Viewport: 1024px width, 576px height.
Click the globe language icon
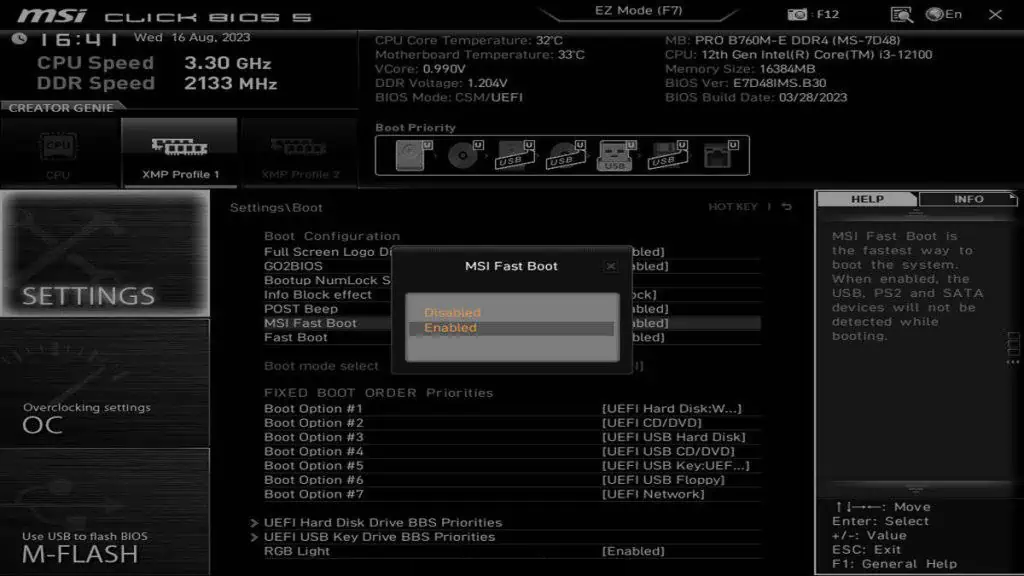(935, 14)
